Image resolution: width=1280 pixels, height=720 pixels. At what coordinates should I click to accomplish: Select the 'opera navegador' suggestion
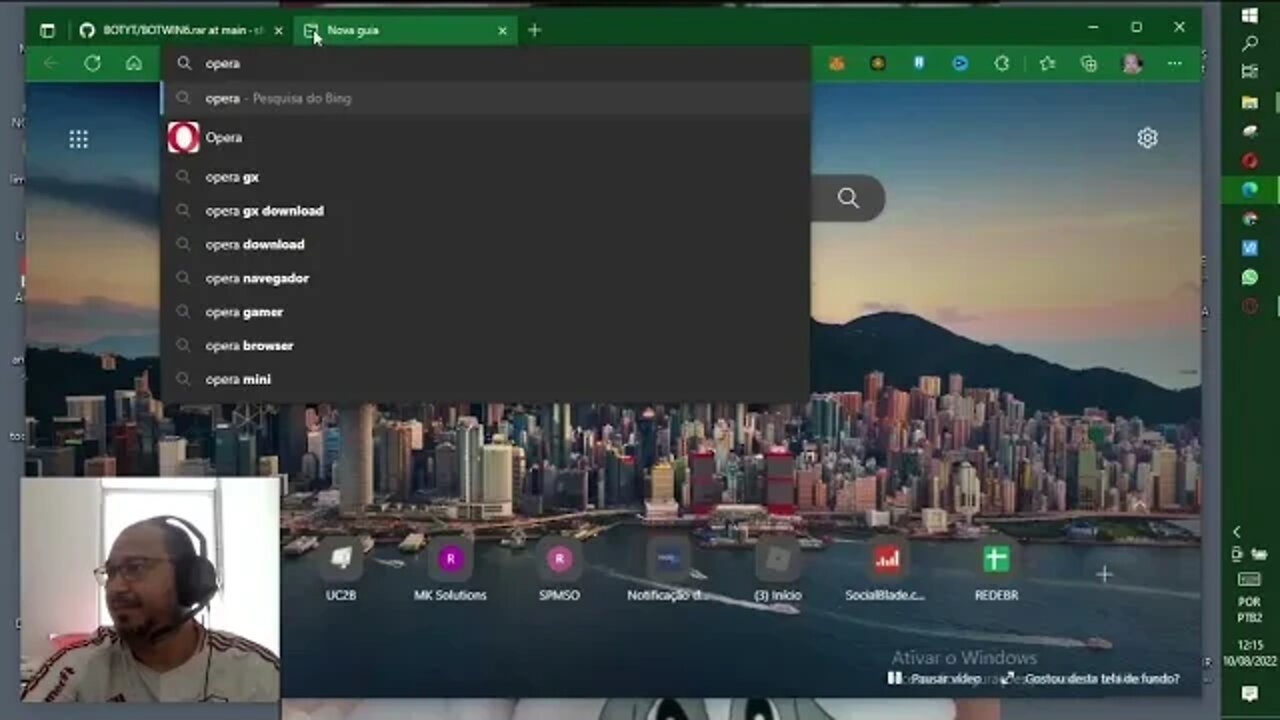tap(485, 278)
